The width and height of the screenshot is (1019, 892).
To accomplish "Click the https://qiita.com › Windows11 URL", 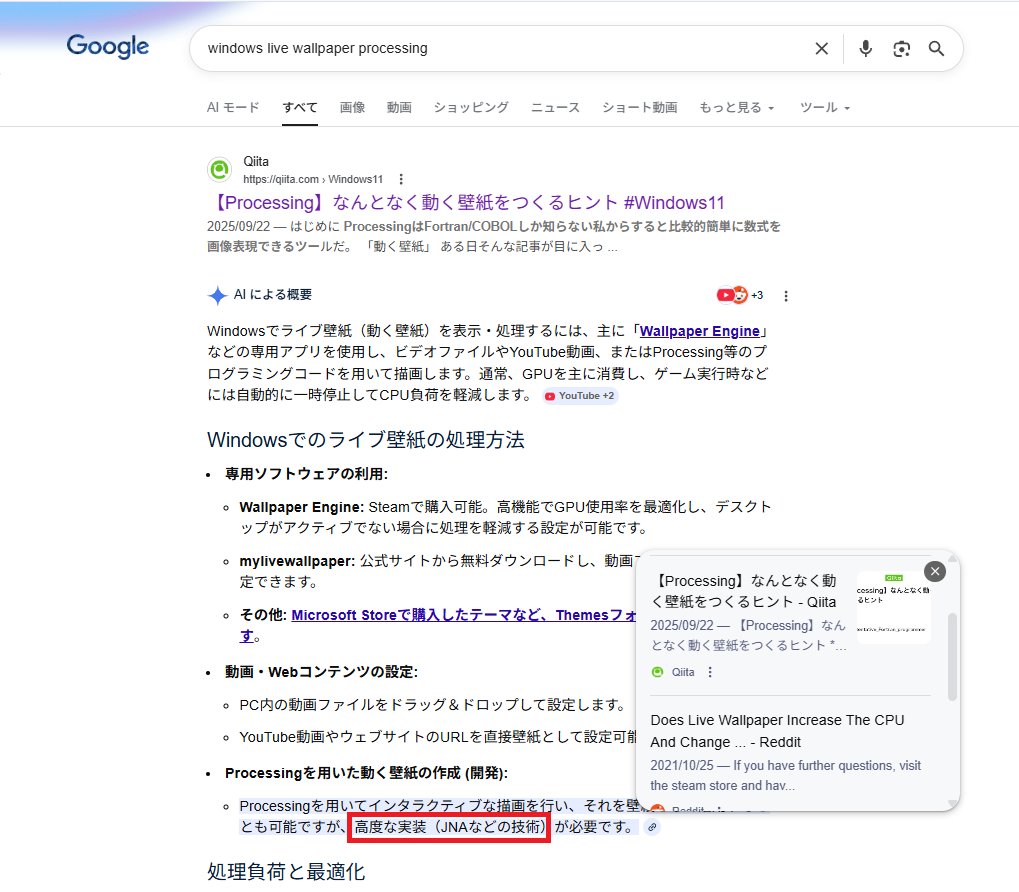I will [313, 179].
